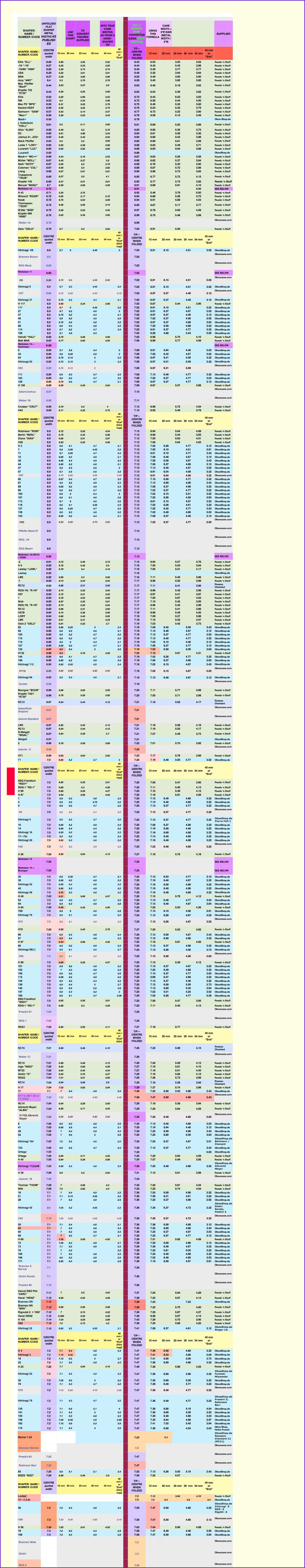Click "OboeShop.de" supplier in the Hörtnagl H9 row
This screenshot has height=1568, width=305.
(x=222, y=250)
